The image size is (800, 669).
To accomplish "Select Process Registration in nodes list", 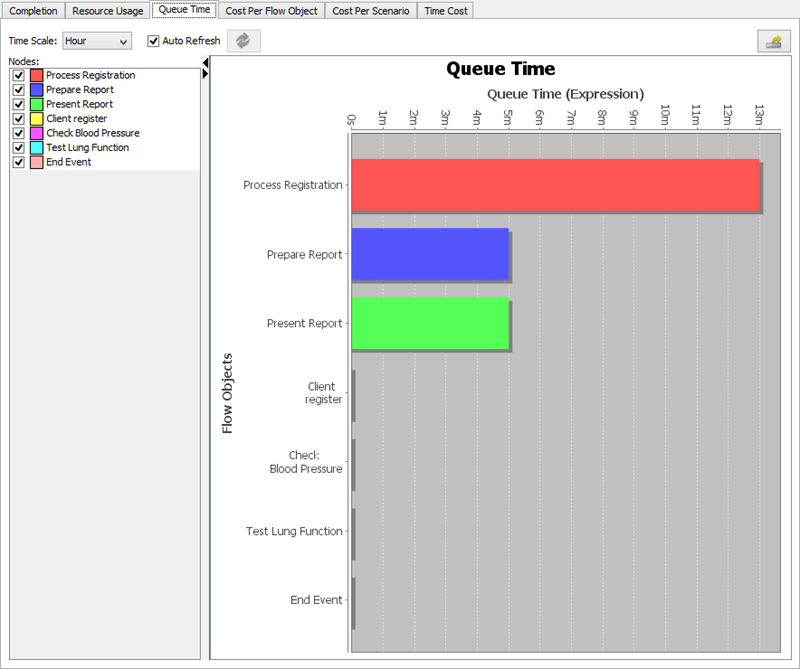I will 90,76.
